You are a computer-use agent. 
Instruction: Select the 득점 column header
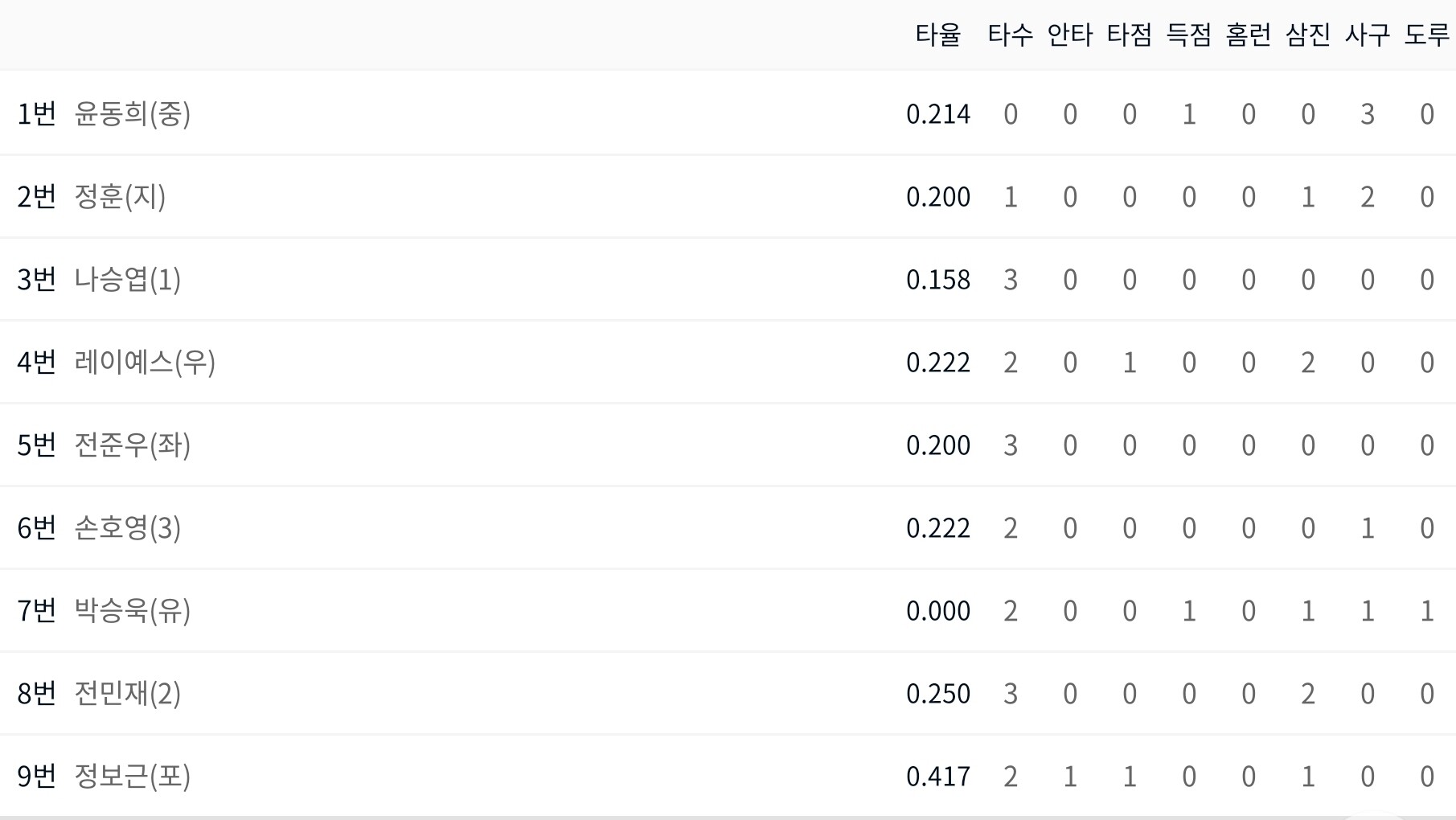point(1189,35)
